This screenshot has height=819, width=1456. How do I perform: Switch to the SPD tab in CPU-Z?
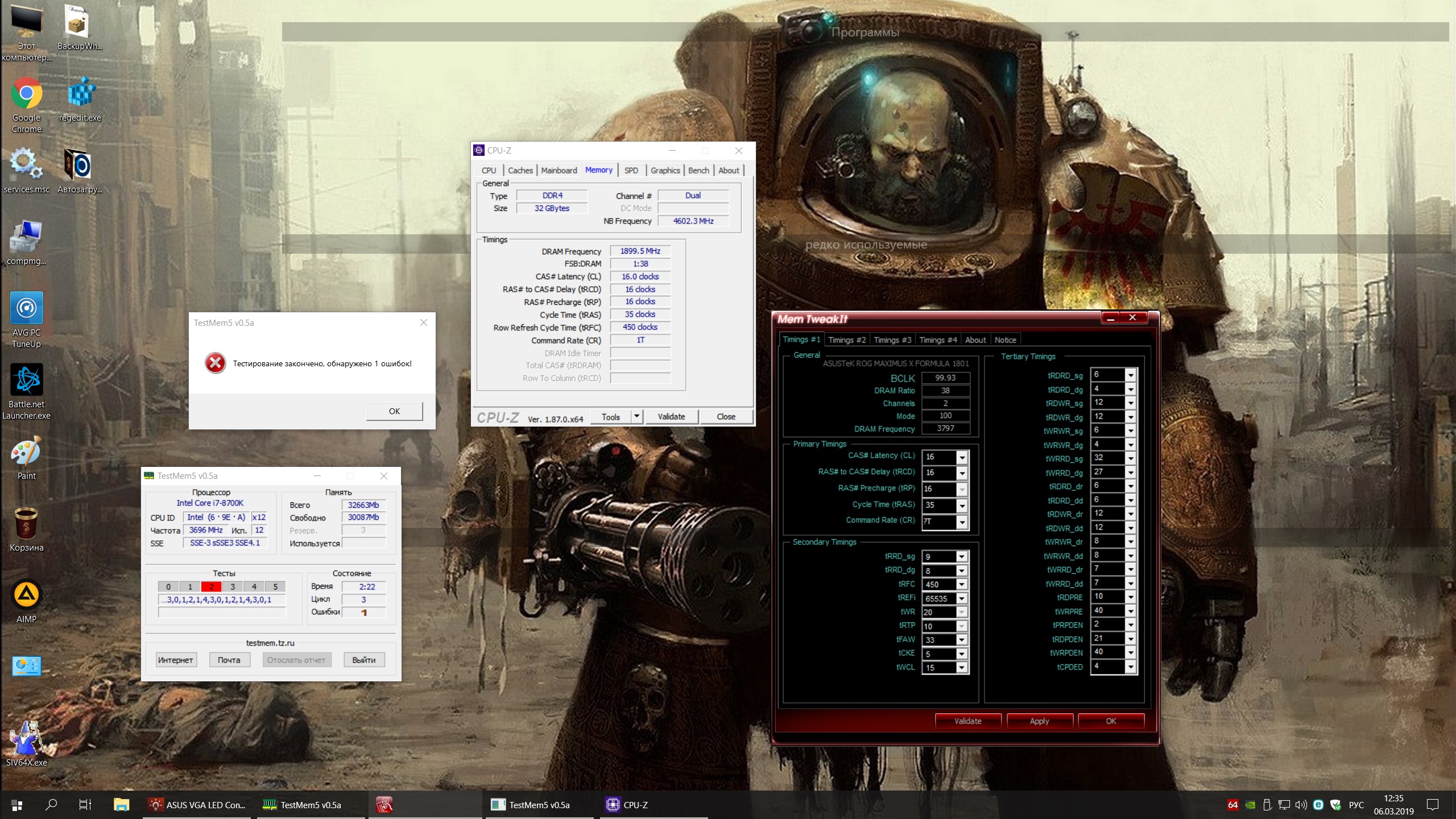[631, 171]
